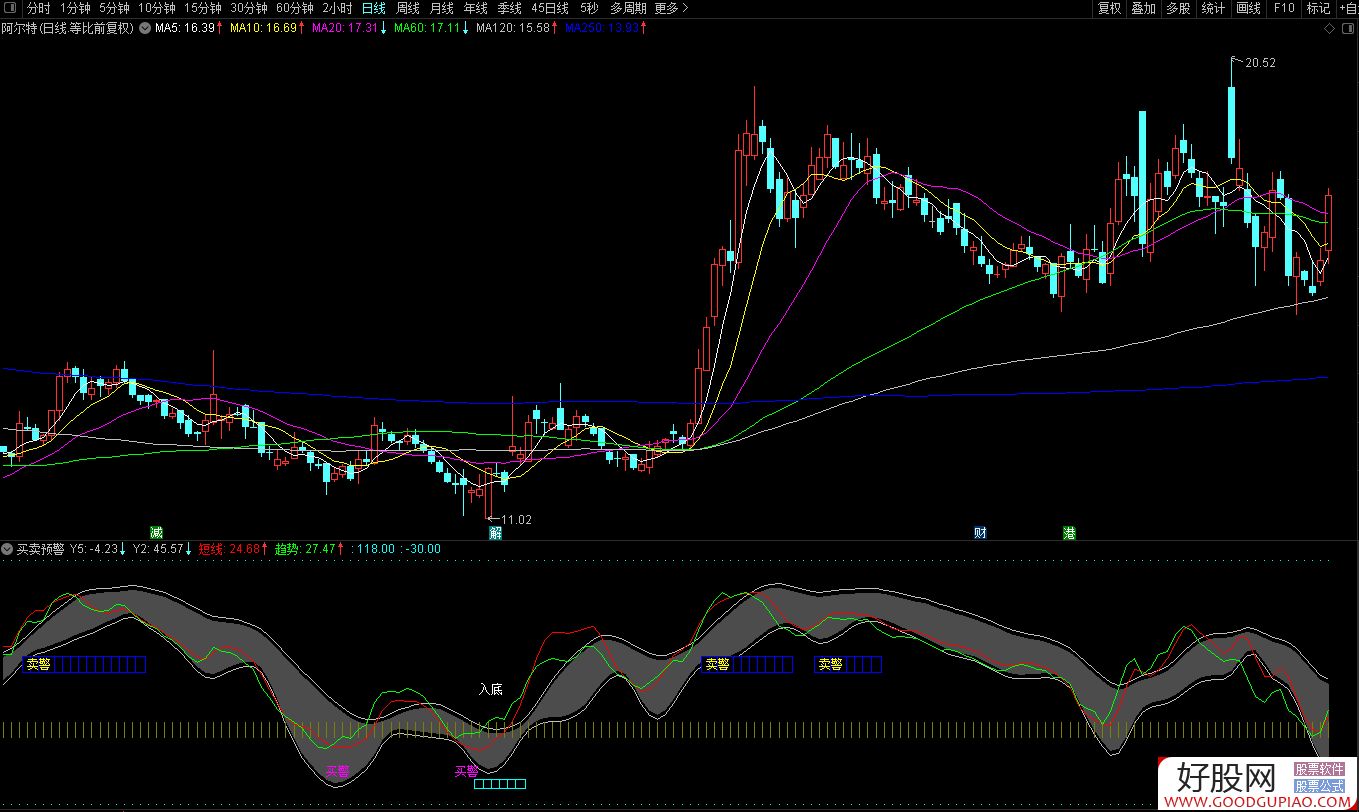Click the 入底 signal label
Viewport: 1359px width, 812px height.
[x=490, y=689]
